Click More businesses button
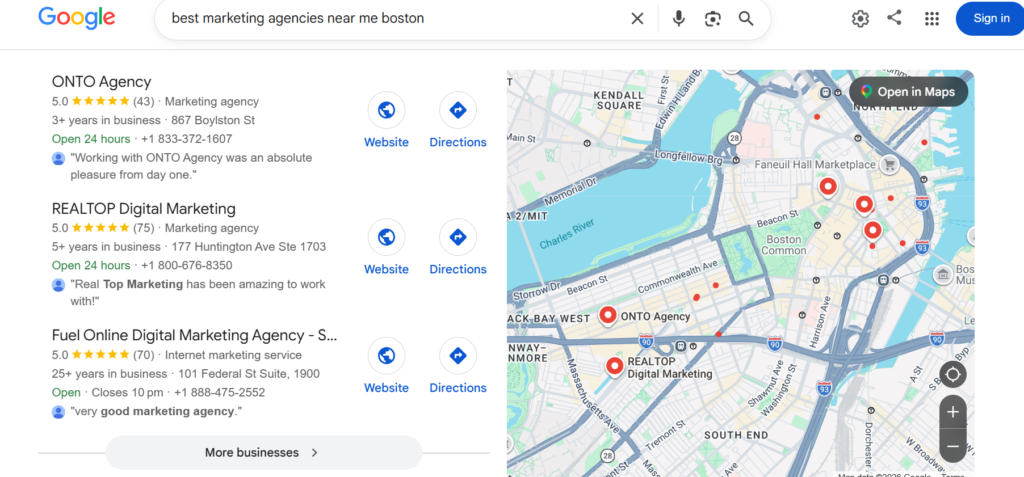Image resolution: width=1024 pixels, height=477 pixels. tap(264, 452)
